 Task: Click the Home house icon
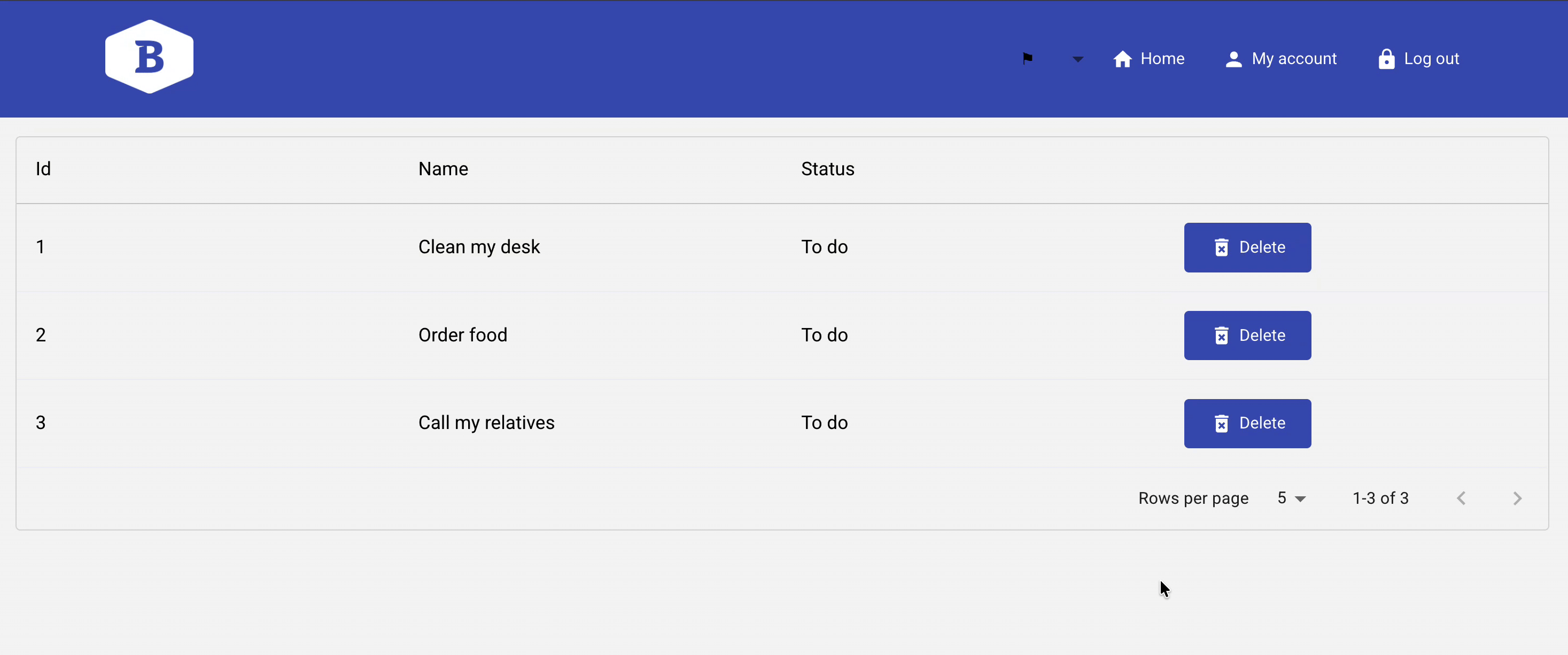coord(1122,59)
